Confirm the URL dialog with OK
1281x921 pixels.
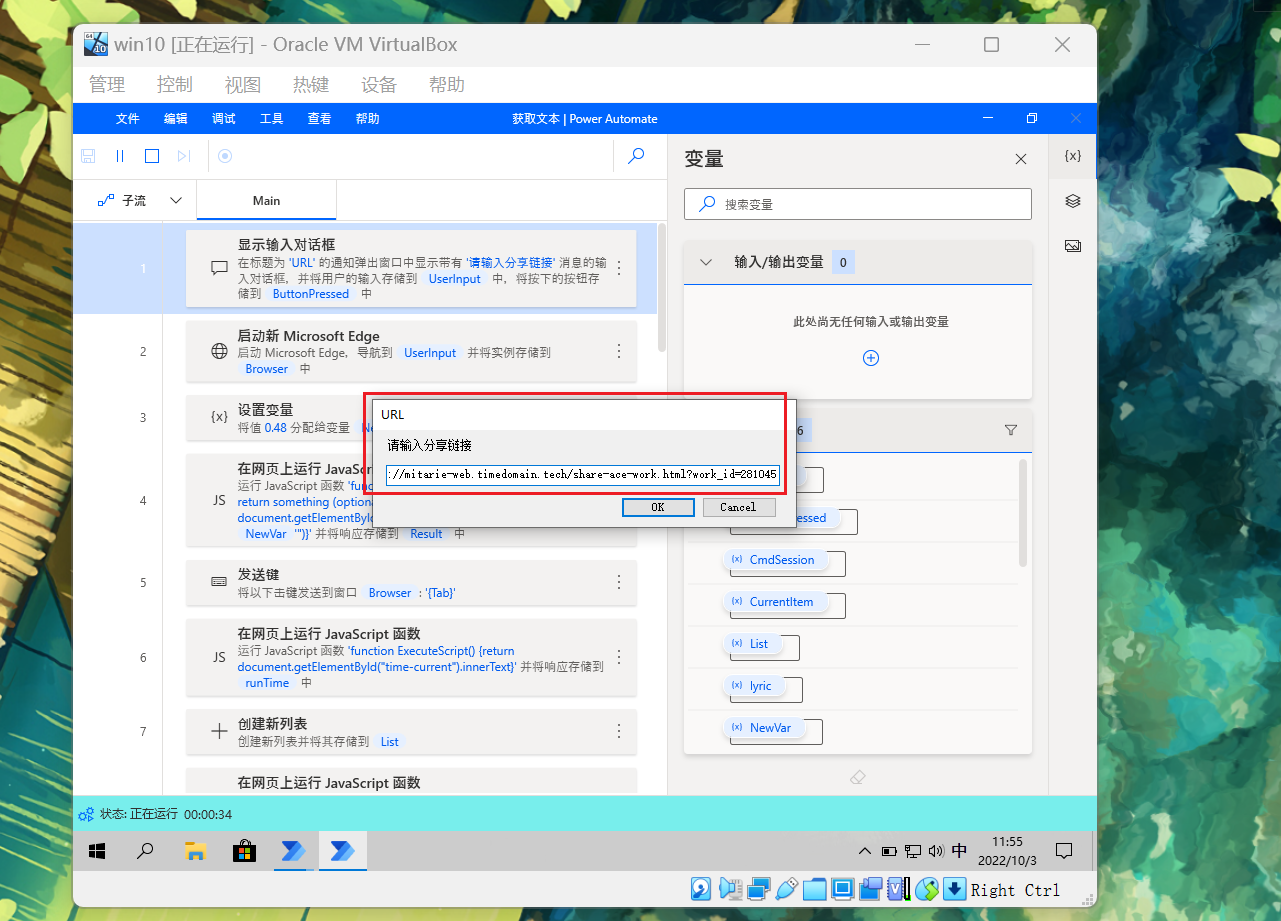tap(657, 507)
